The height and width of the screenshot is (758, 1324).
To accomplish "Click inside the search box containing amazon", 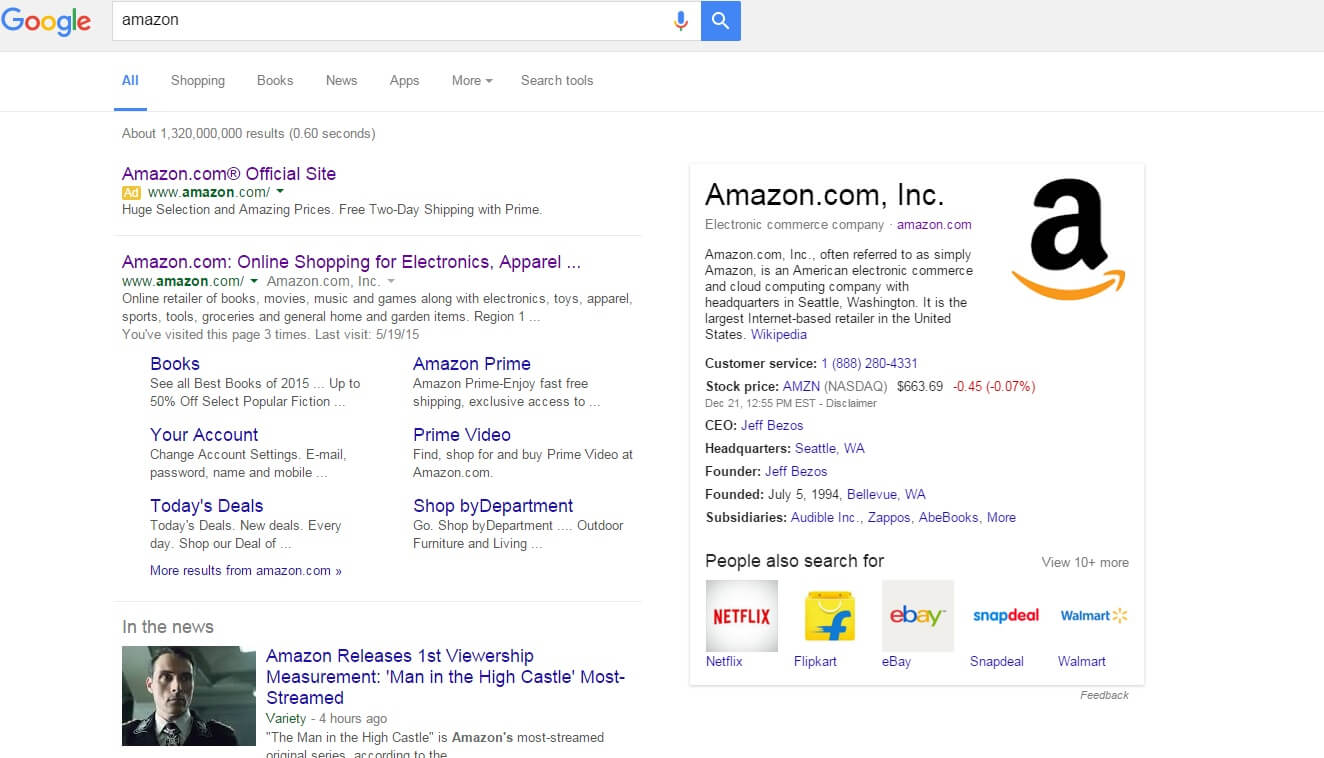I will click(390, 21).
